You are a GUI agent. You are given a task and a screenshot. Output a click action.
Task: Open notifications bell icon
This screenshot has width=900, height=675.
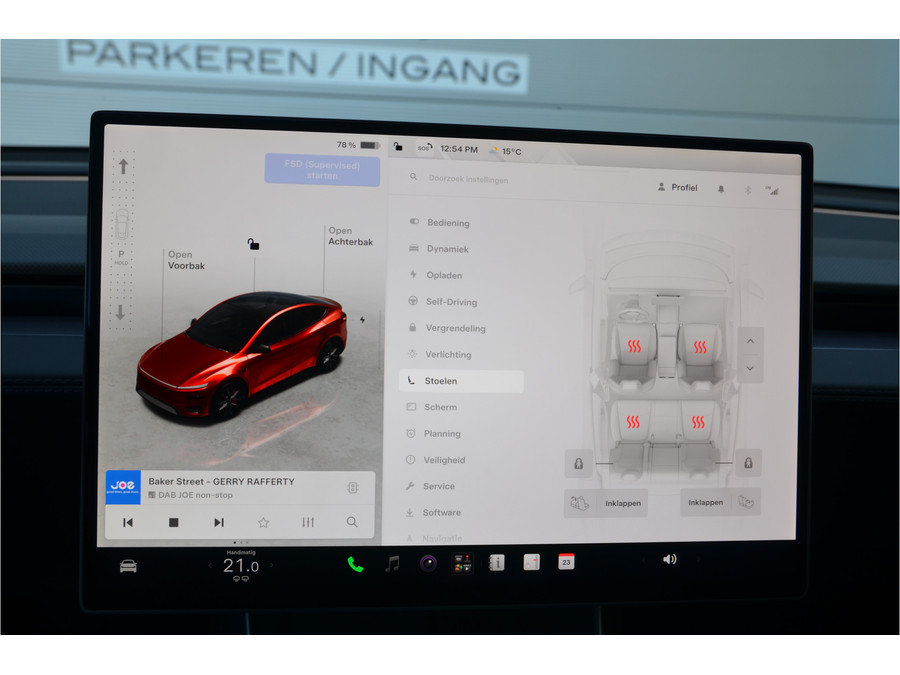[721, 189]
